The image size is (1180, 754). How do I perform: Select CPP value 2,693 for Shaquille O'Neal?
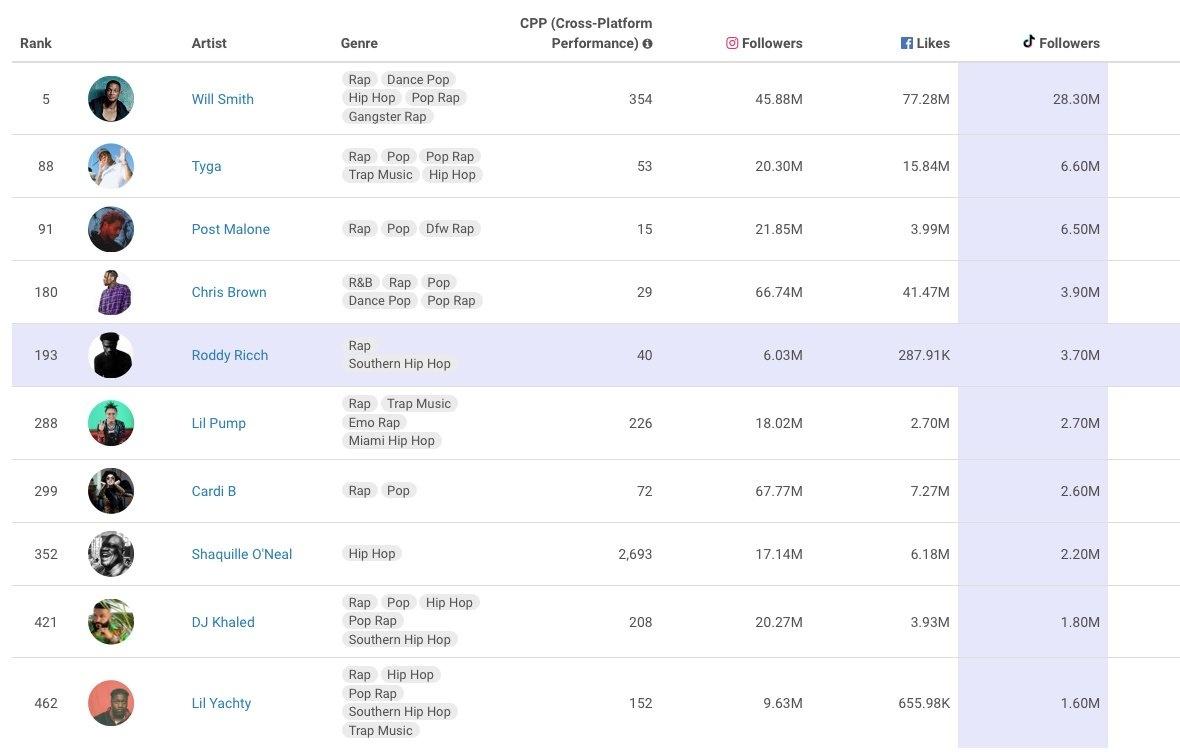click(x=635, y=554)
